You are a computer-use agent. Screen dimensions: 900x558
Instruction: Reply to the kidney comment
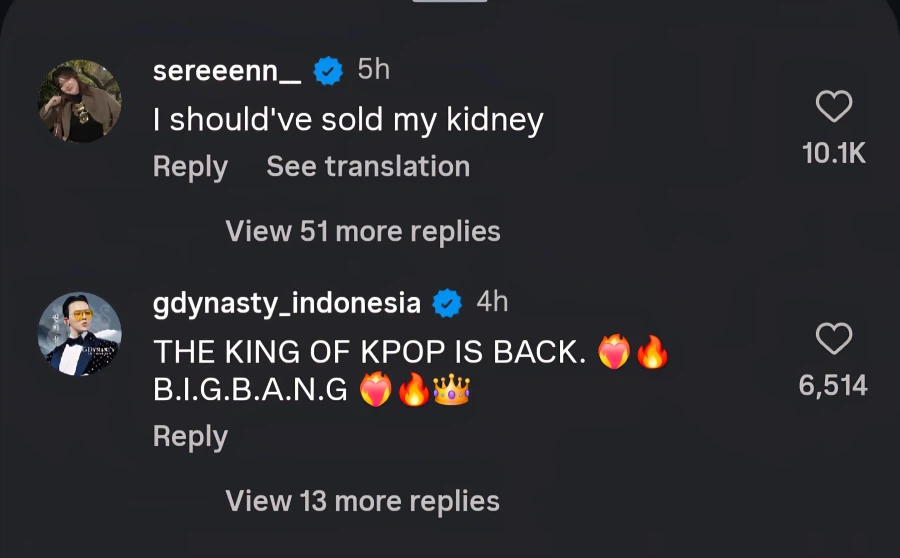(190, 167)
